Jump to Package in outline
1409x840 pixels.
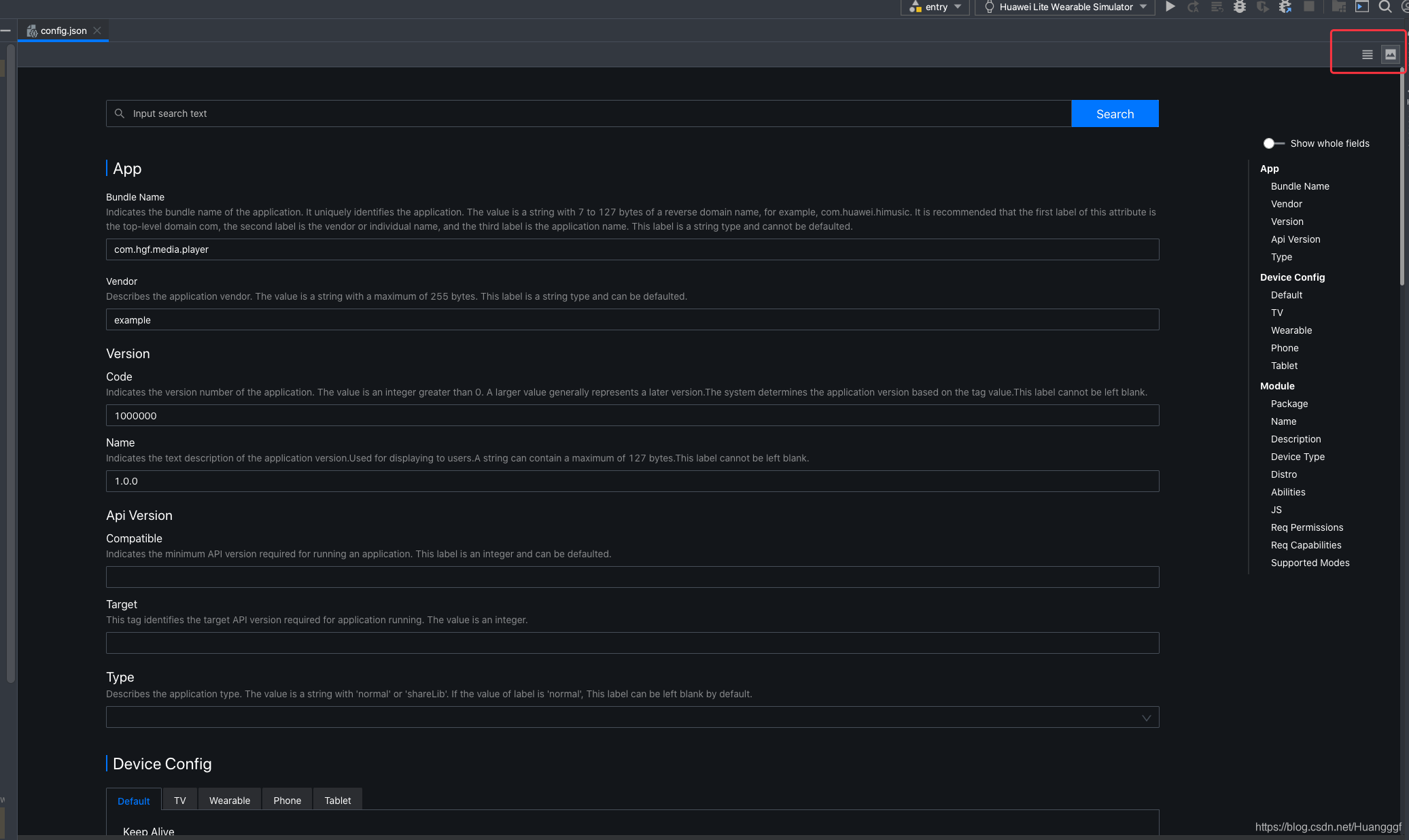[x=1289, y=404]
